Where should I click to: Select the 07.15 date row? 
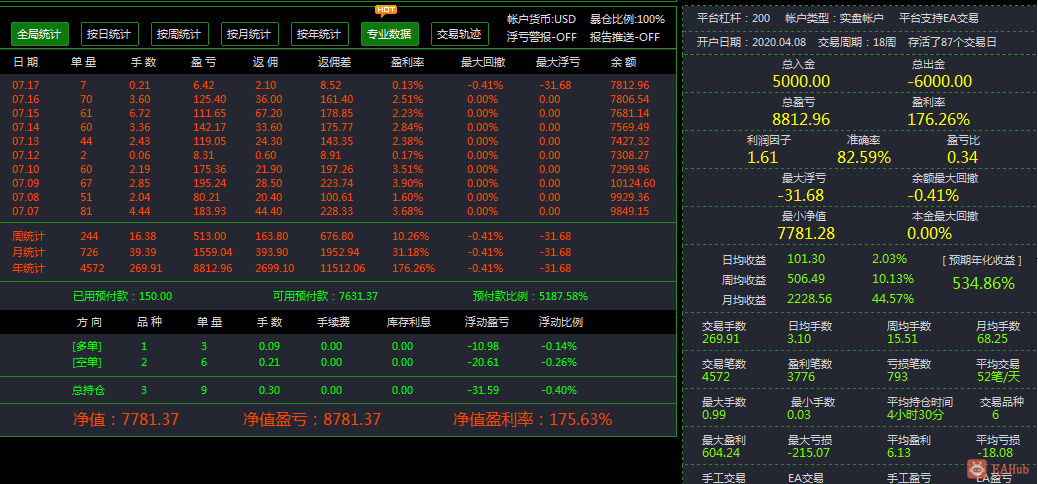click(x=338, y=113)
